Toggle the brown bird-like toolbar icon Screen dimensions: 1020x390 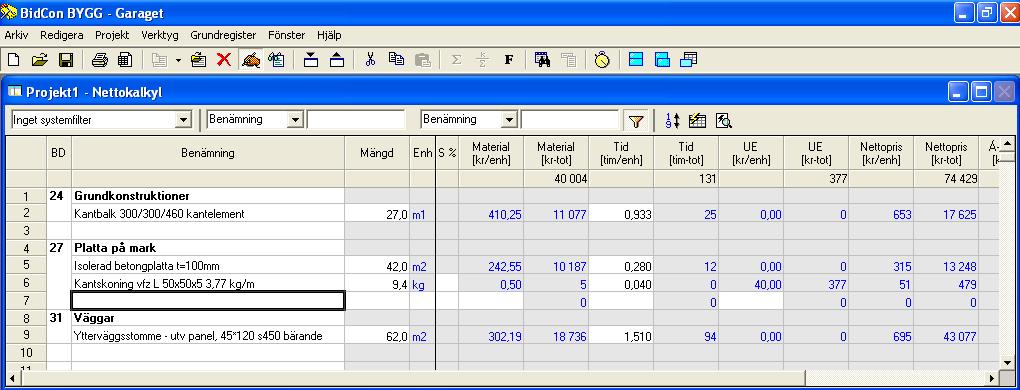pyautogui.click(x=250, y=60)
